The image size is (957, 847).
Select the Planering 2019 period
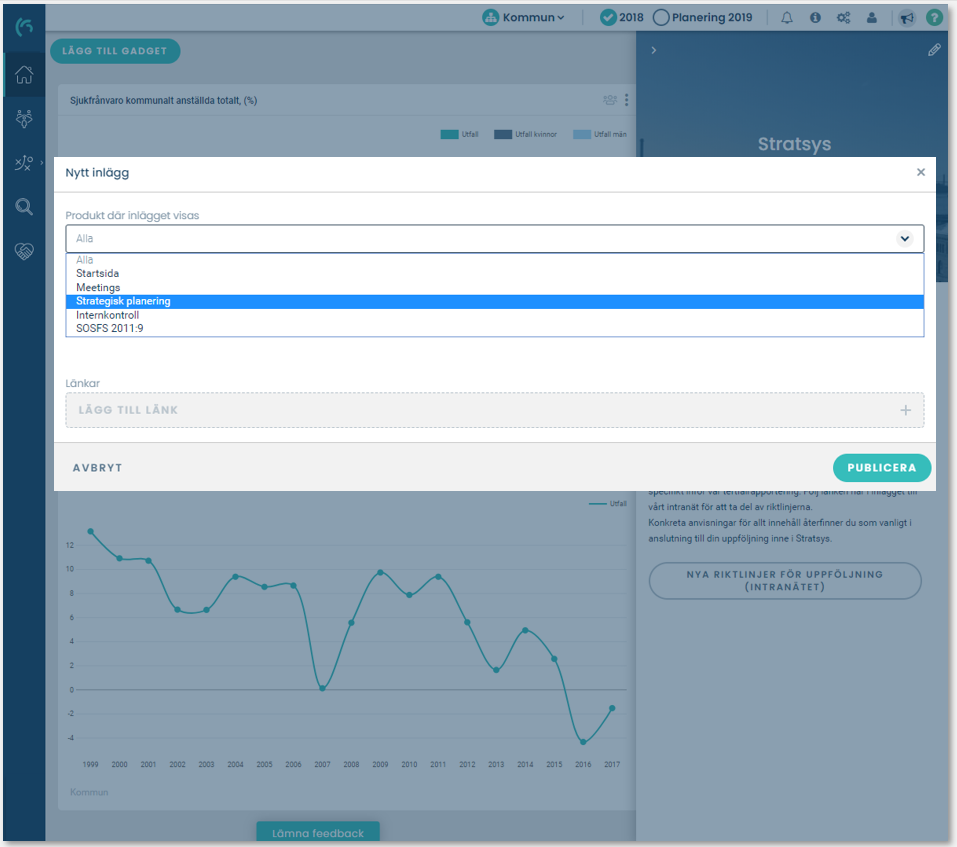[702, 18]
